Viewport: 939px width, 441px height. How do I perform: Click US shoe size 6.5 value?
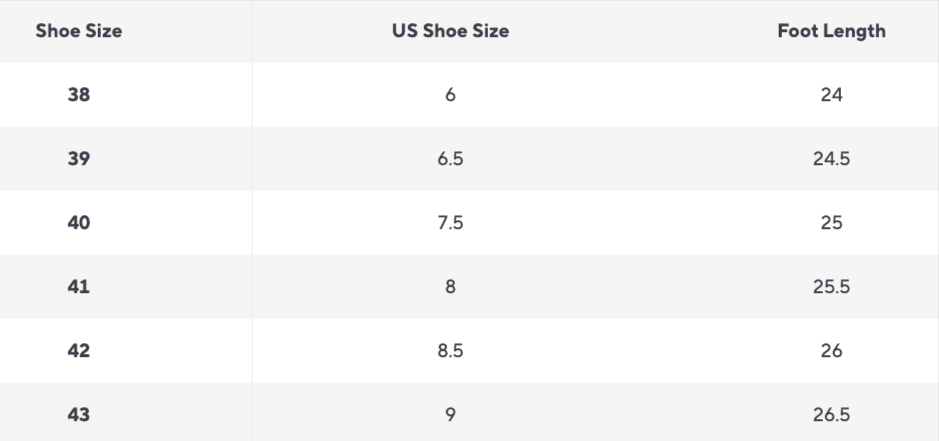click(x=450, y=159)
